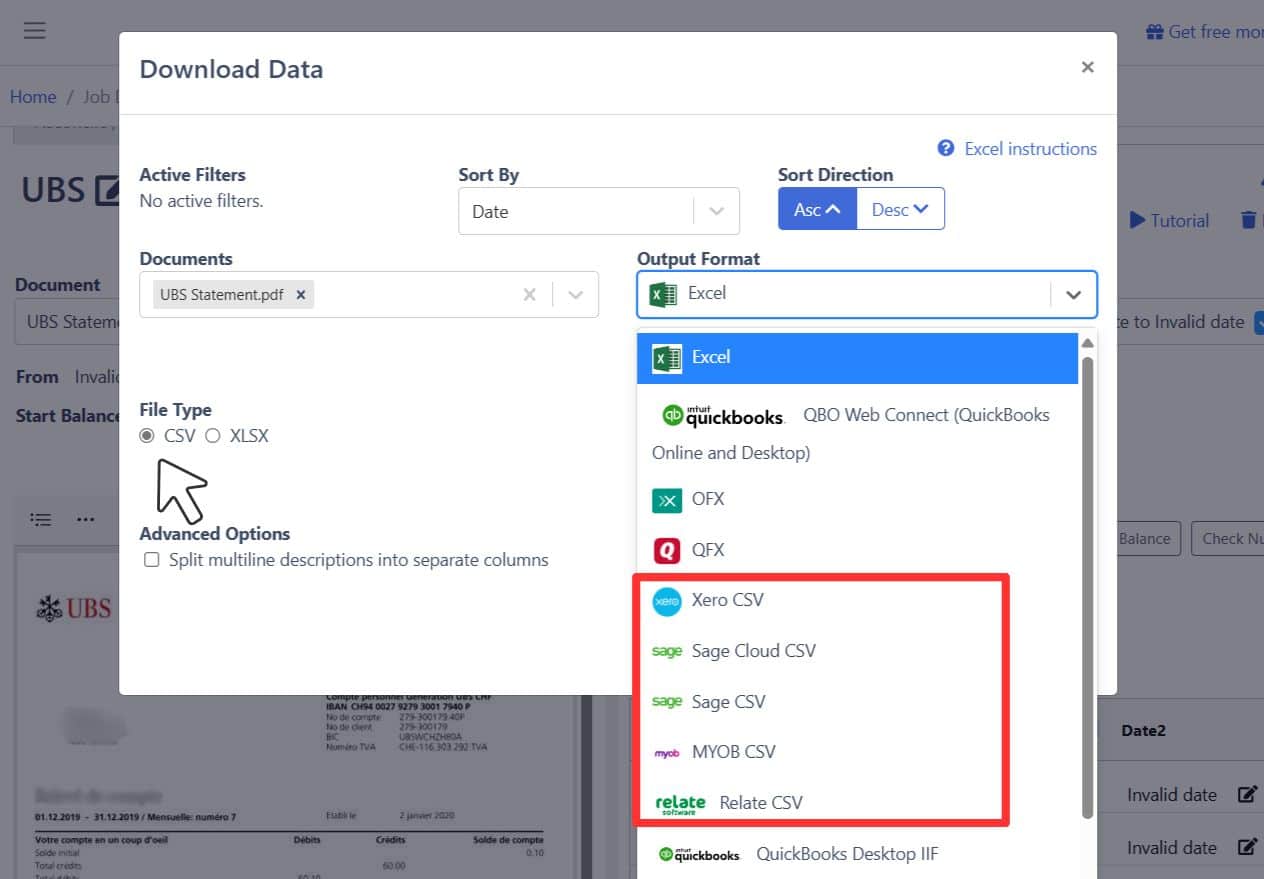Click the output format list scrollbar thumb
The height and width of the screenshot is (879, 1264).
[1087, 586]
